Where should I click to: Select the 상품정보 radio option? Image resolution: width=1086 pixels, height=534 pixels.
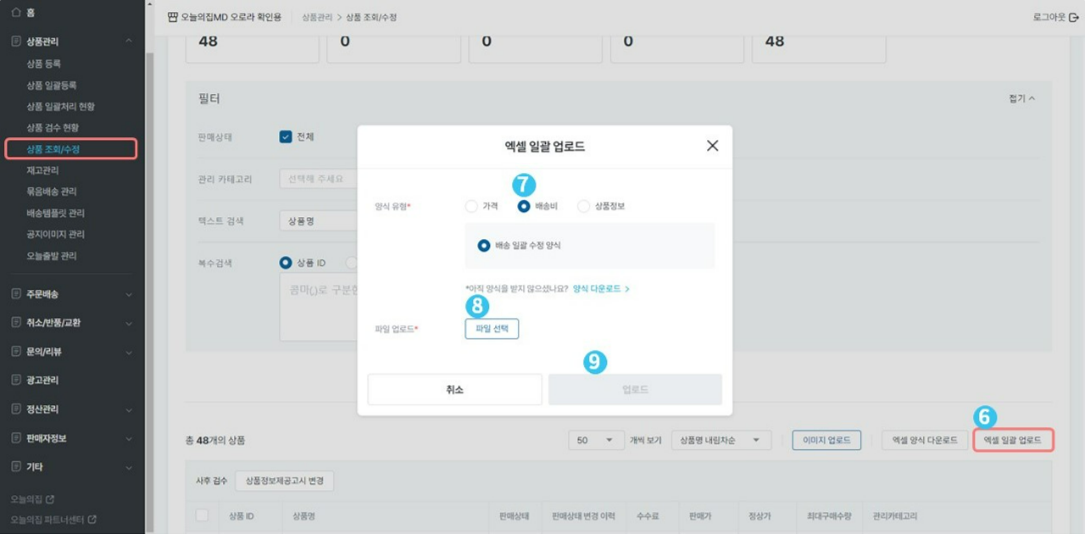click(583, 206)
